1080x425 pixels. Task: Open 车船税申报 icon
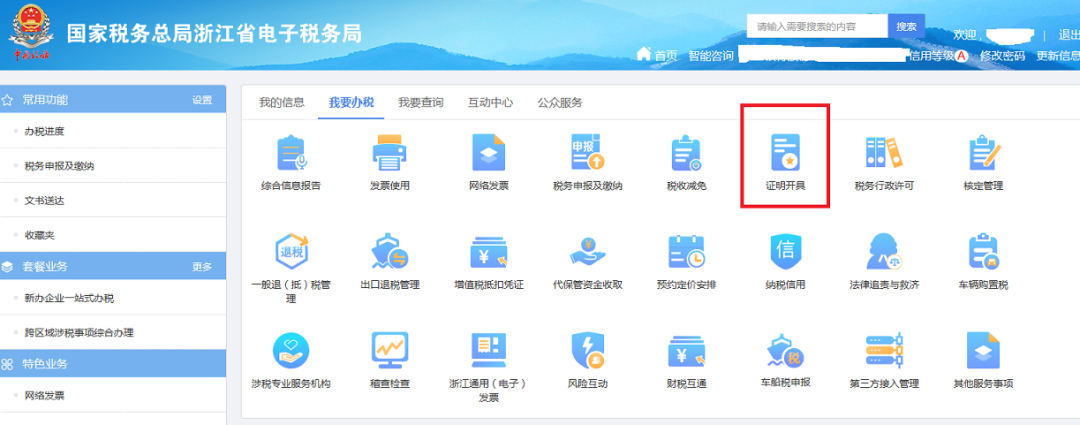click(785, 350)
